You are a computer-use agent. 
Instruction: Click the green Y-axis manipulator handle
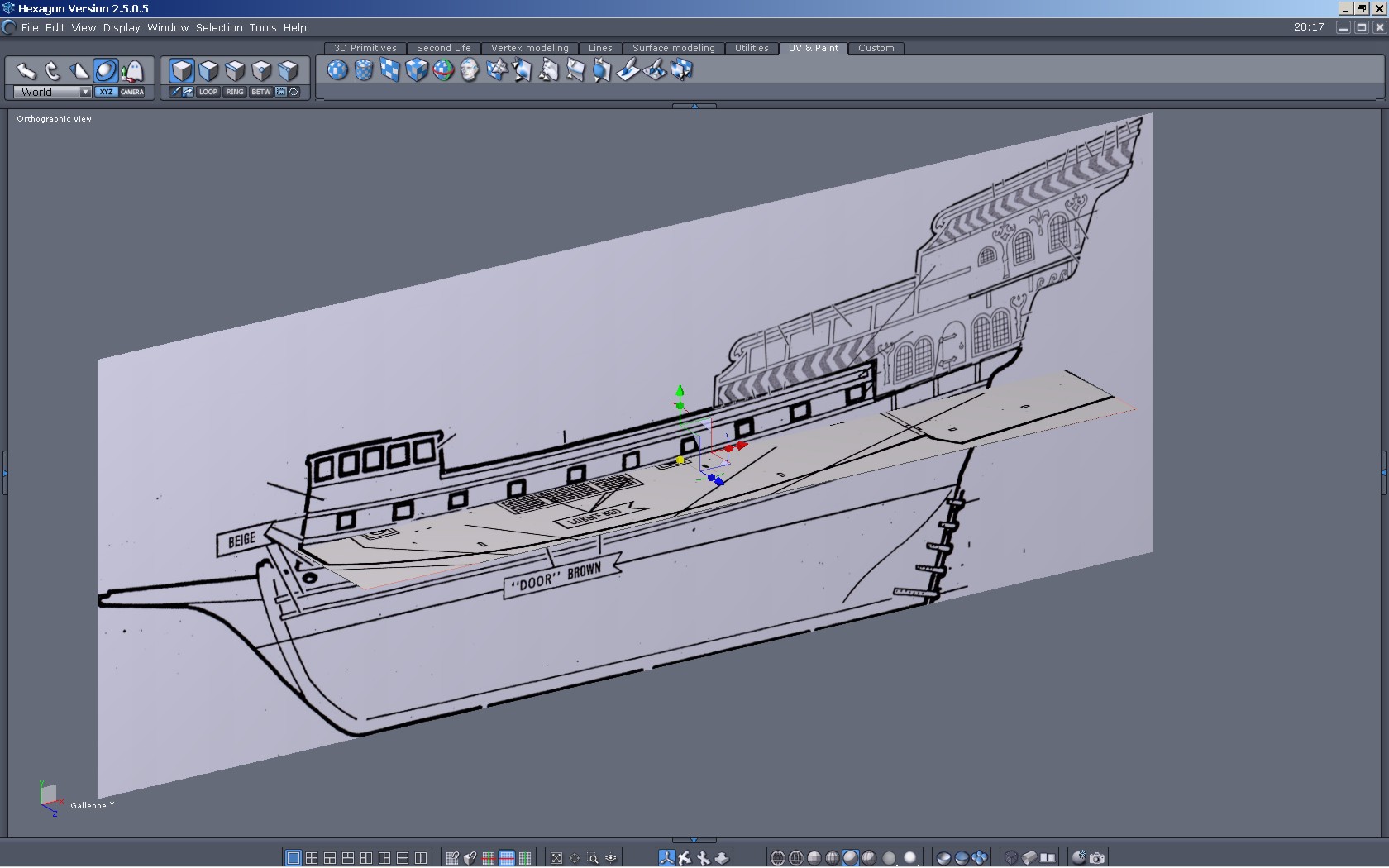(x=680, y=391)
